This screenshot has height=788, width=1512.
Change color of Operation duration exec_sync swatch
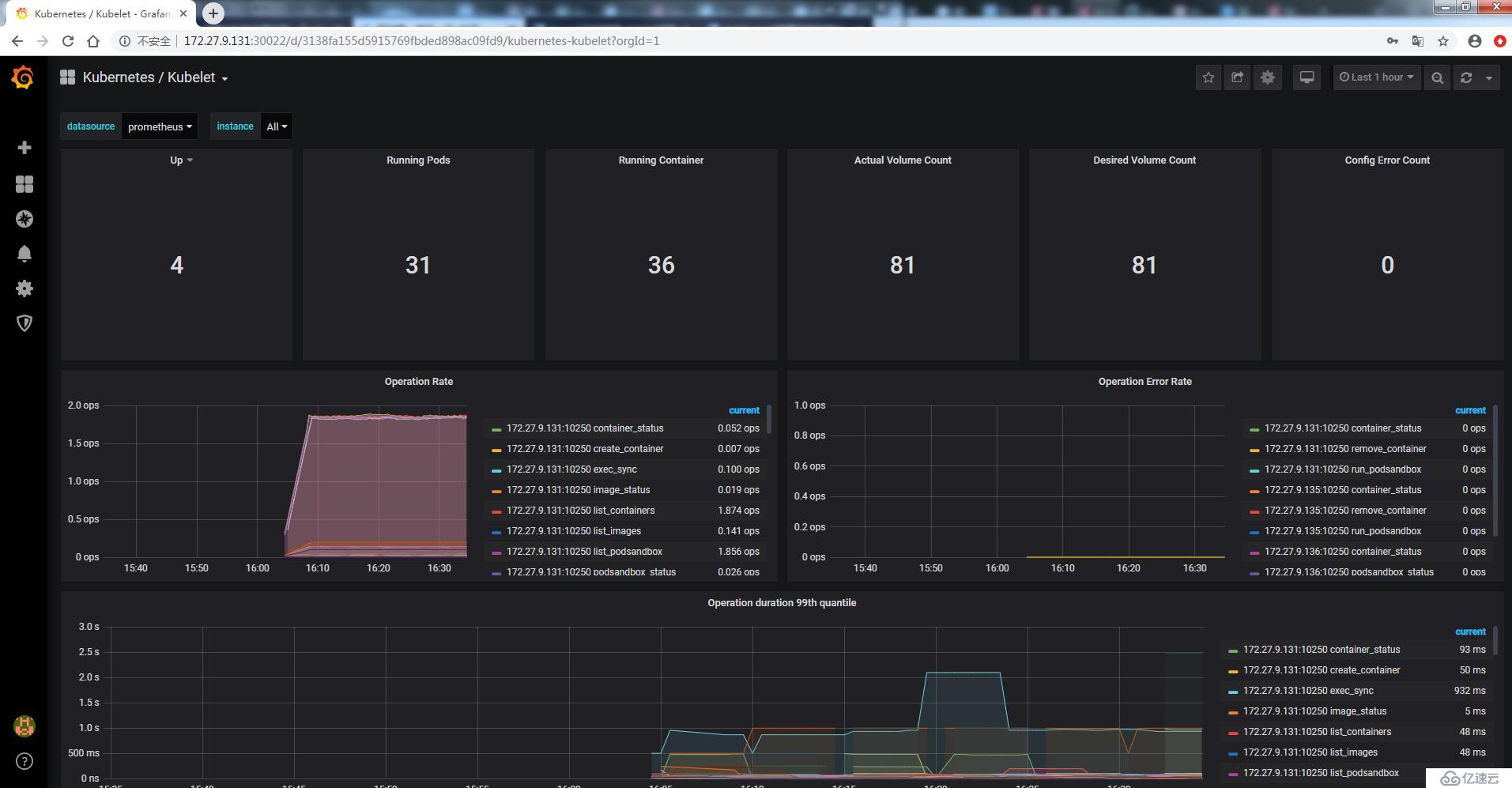(1232, 692)
